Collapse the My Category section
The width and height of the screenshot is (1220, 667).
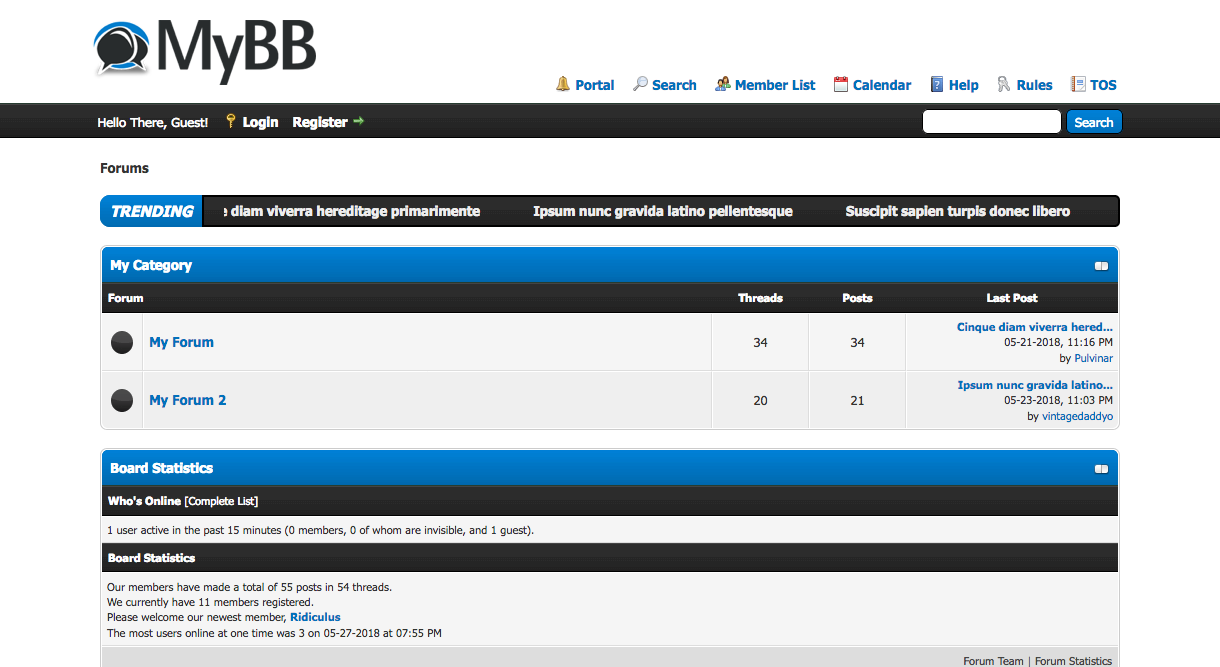coord(1101,266)
